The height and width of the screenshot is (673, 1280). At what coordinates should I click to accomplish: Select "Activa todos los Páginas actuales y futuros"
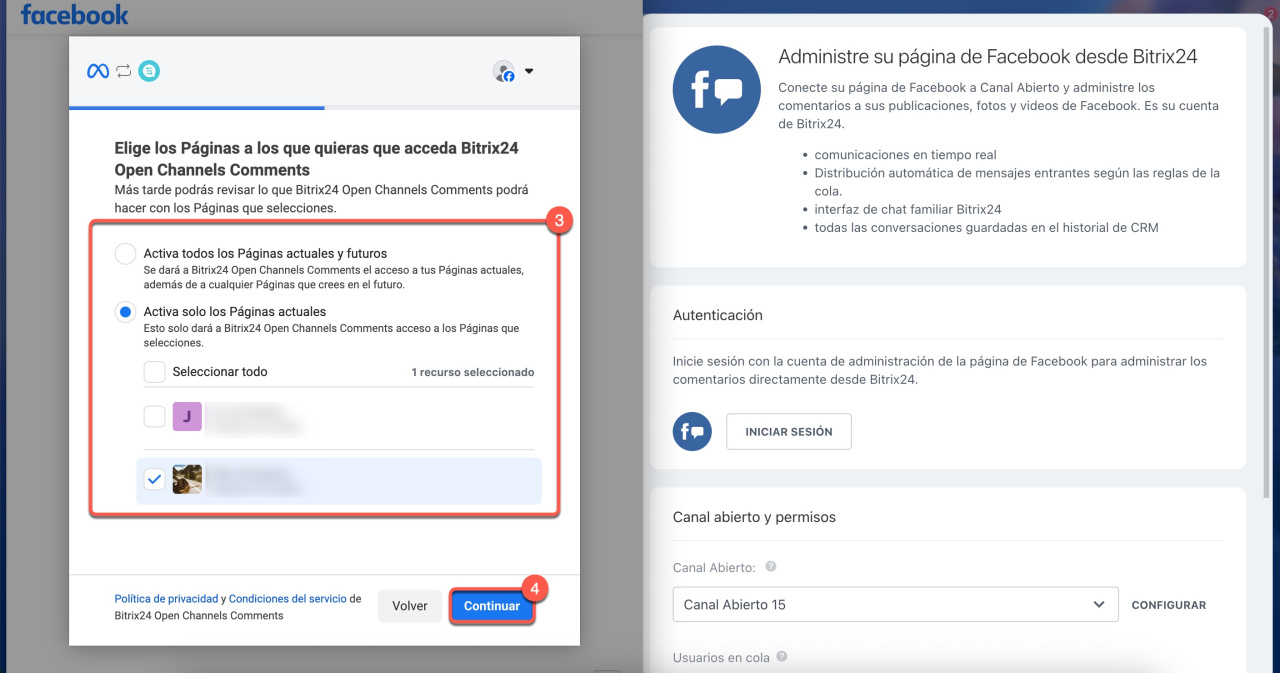coord(125,254)
